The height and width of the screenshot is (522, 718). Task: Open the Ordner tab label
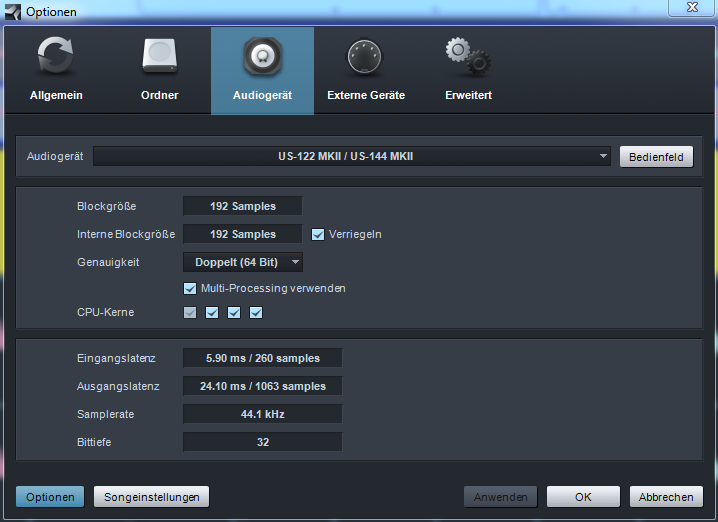pyautogui.click(x=159, y=95)
